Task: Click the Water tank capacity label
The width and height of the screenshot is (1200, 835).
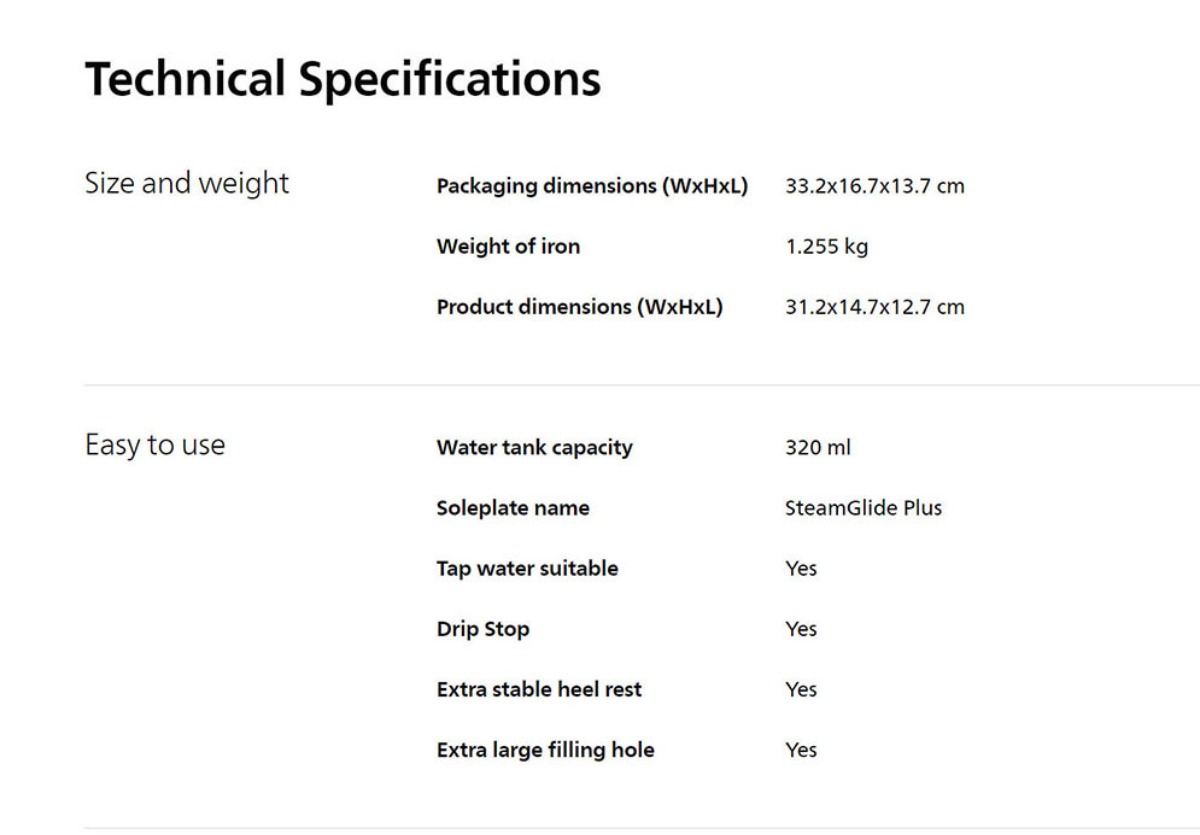Action: [x=535, y=448]
